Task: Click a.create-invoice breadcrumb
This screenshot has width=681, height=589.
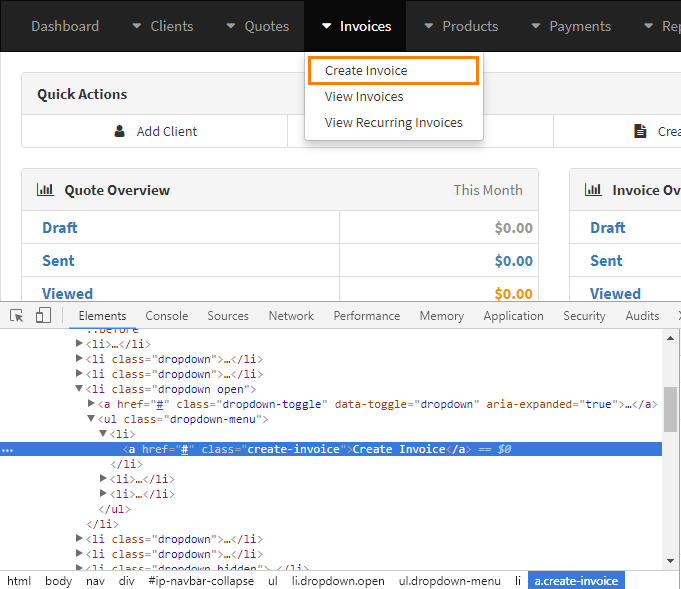Action: pyautogui.click(x=576, y=580)
